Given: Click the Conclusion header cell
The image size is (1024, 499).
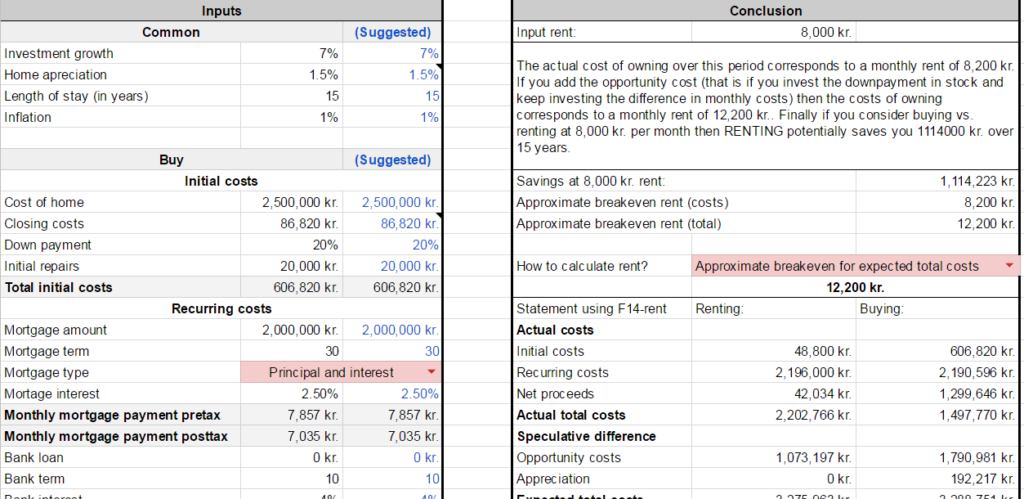Looking at the screenshot, I should tap(765, 10).
